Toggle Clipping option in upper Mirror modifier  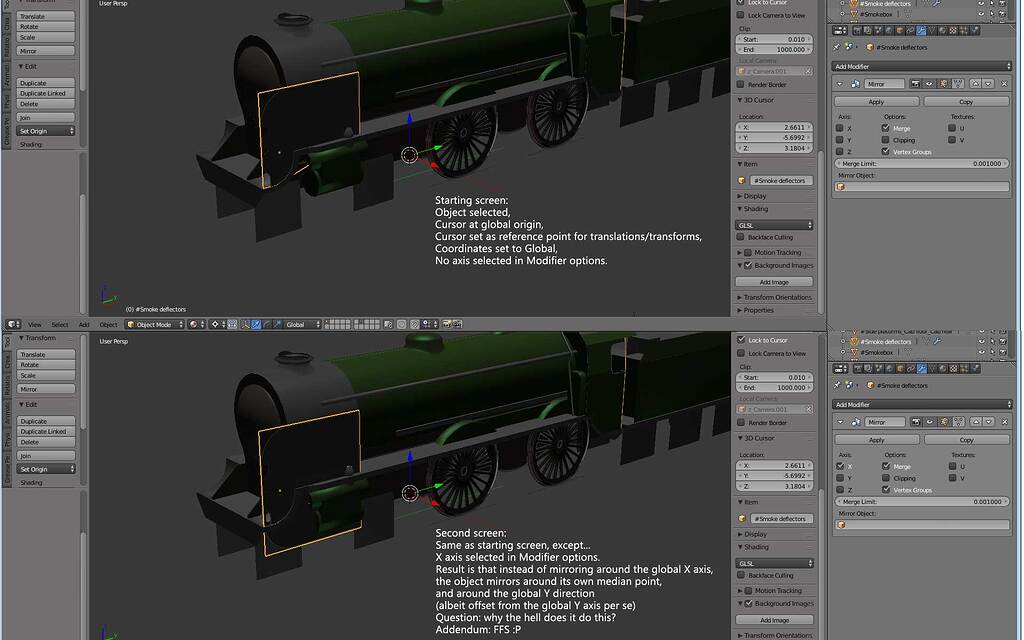886,140
